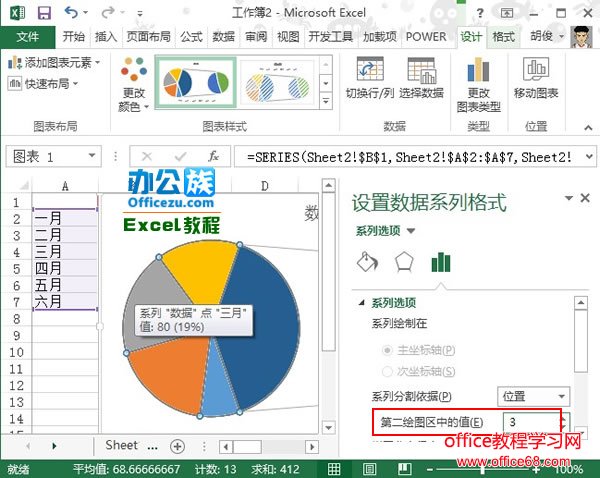Select cell containing 一月
This screenshot has height=478, width=600.
[x=65, y=219]
